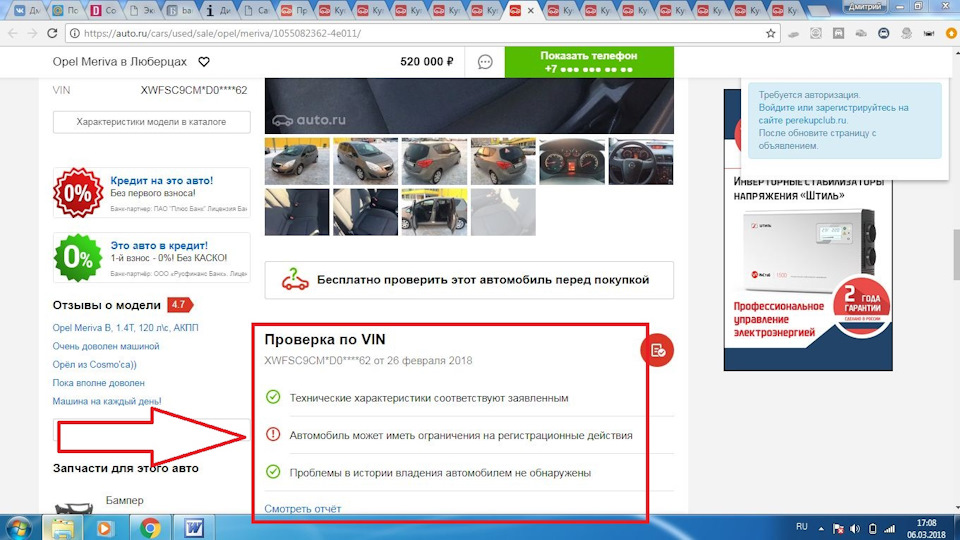Open review 'Орёл из Cosmo'са))'

coord(94,364)
